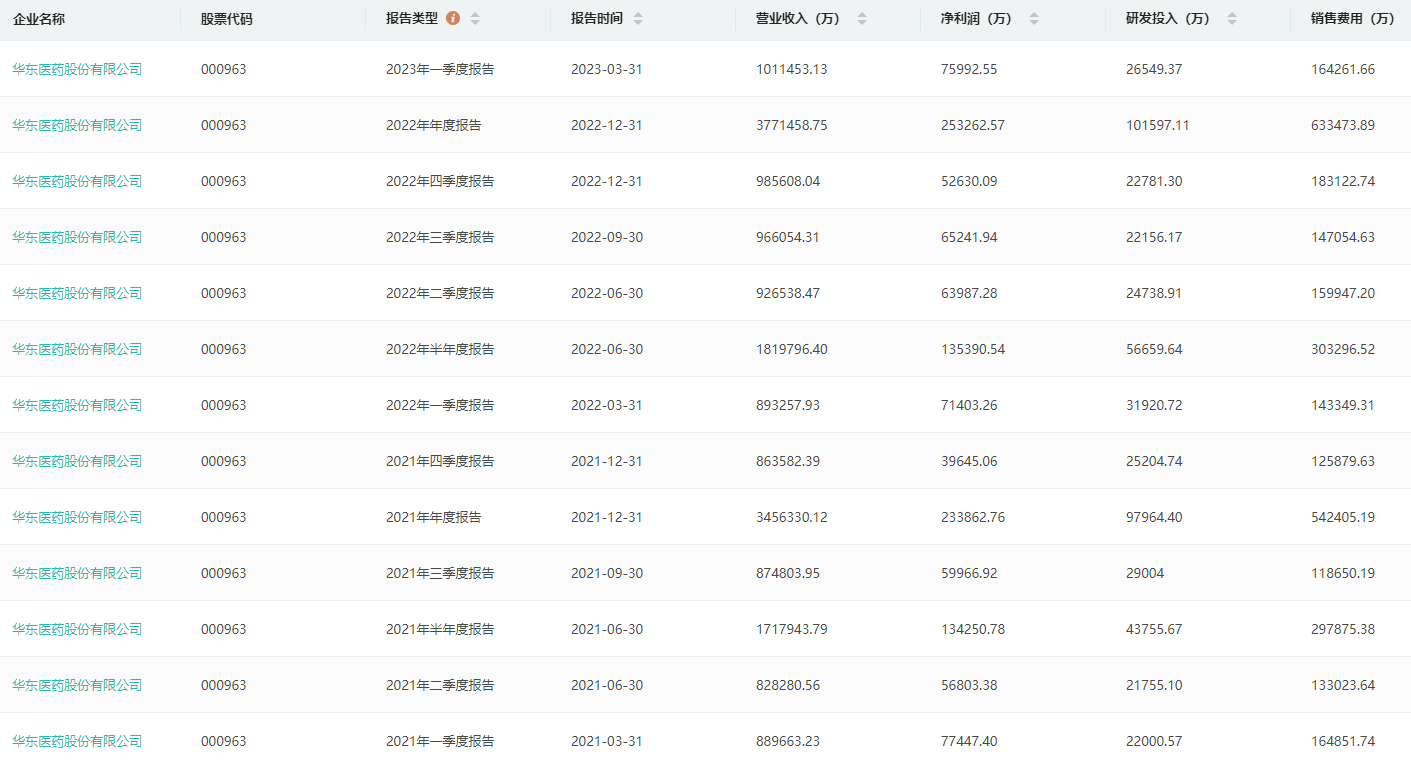The height and width of the screenshot is (760, 1411).
Task: Click the sales expense value 633473.89
Action: (x=1343, y=125)
